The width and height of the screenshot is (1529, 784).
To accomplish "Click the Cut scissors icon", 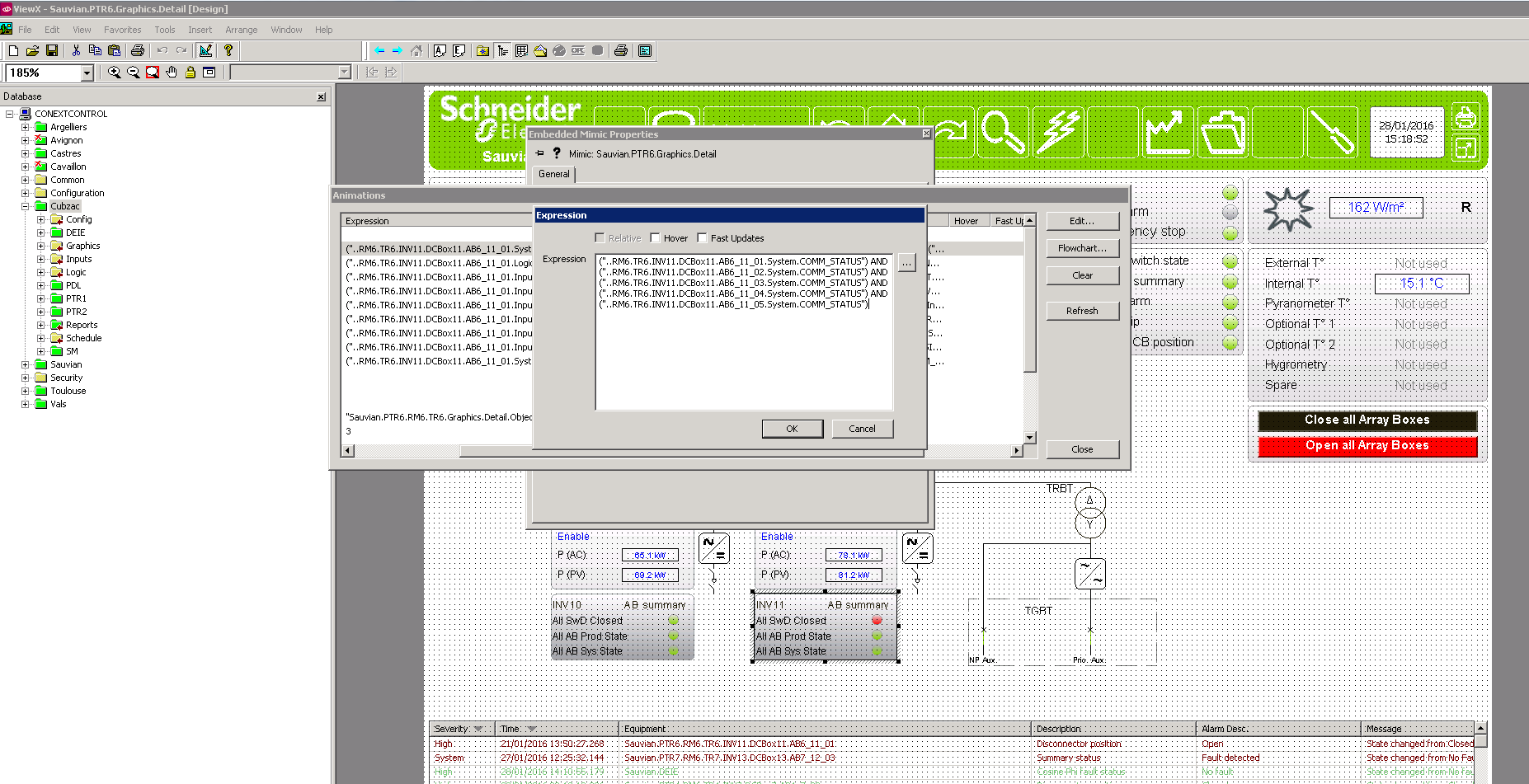I will click(76, 51).
